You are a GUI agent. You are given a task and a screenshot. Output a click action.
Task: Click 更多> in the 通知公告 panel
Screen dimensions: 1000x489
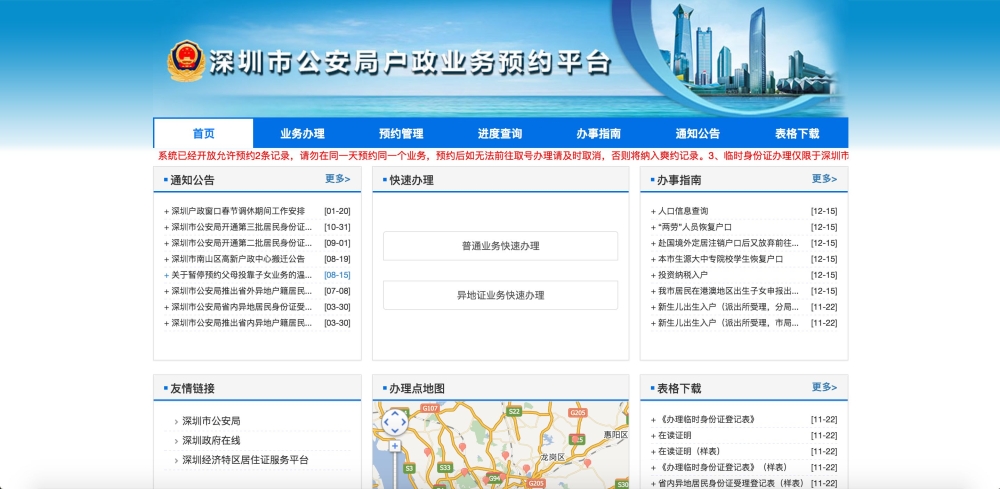337,179
